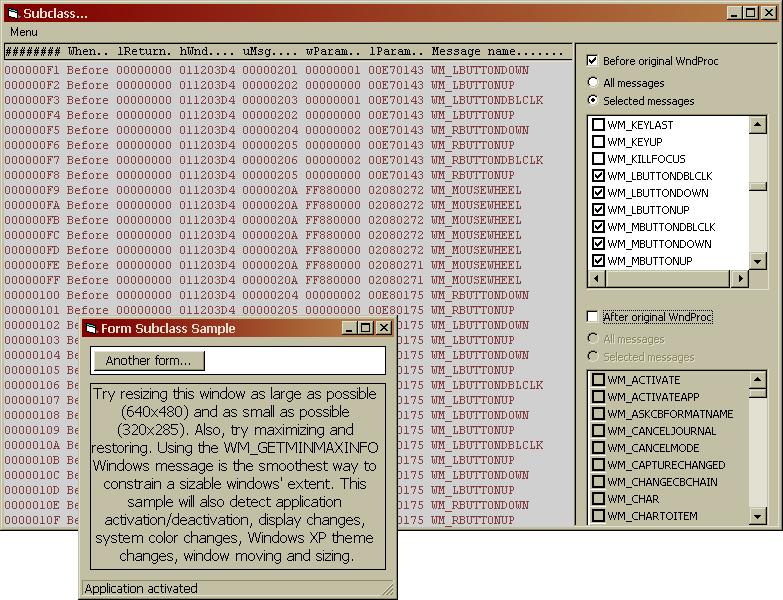This screenshot has height=600, width=783.
Task: Click the Subclass window title bar icon
Action: coord(12,13)
